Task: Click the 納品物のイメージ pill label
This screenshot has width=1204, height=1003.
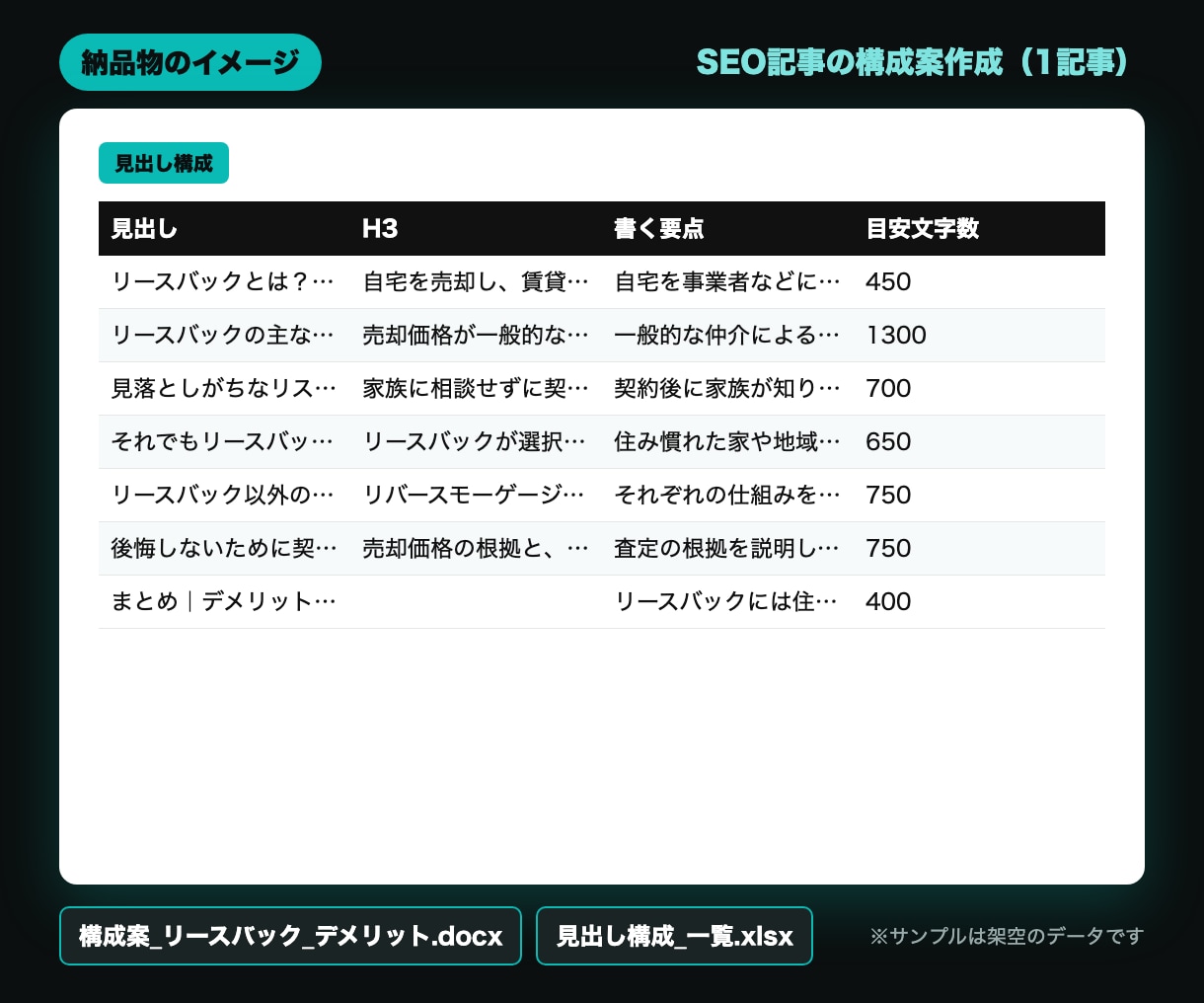Action: (190, 62)
